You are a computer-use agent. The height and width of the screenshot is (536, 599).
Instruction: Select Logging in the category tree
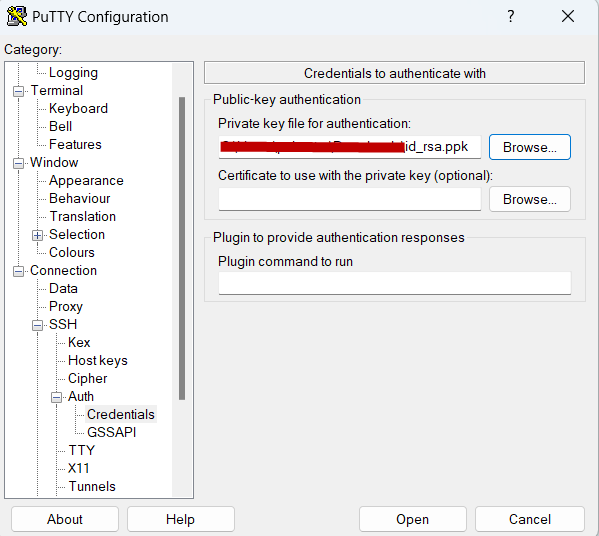[73, 72]
